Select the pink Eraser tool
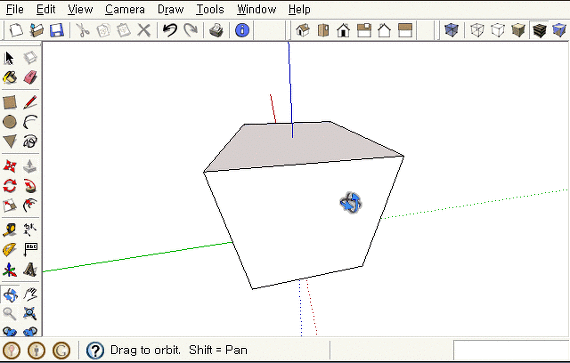The image size is (570, 363). point(30,77)
